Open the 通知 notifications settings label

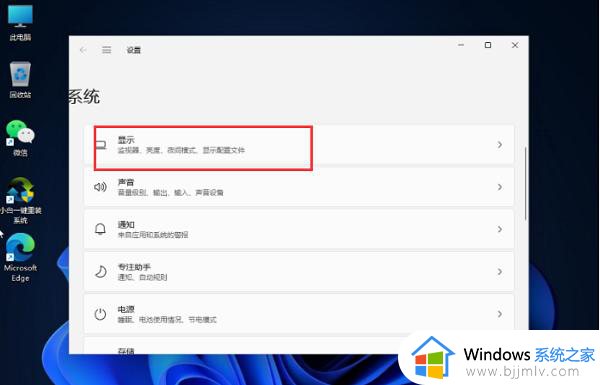click(126, 225)
